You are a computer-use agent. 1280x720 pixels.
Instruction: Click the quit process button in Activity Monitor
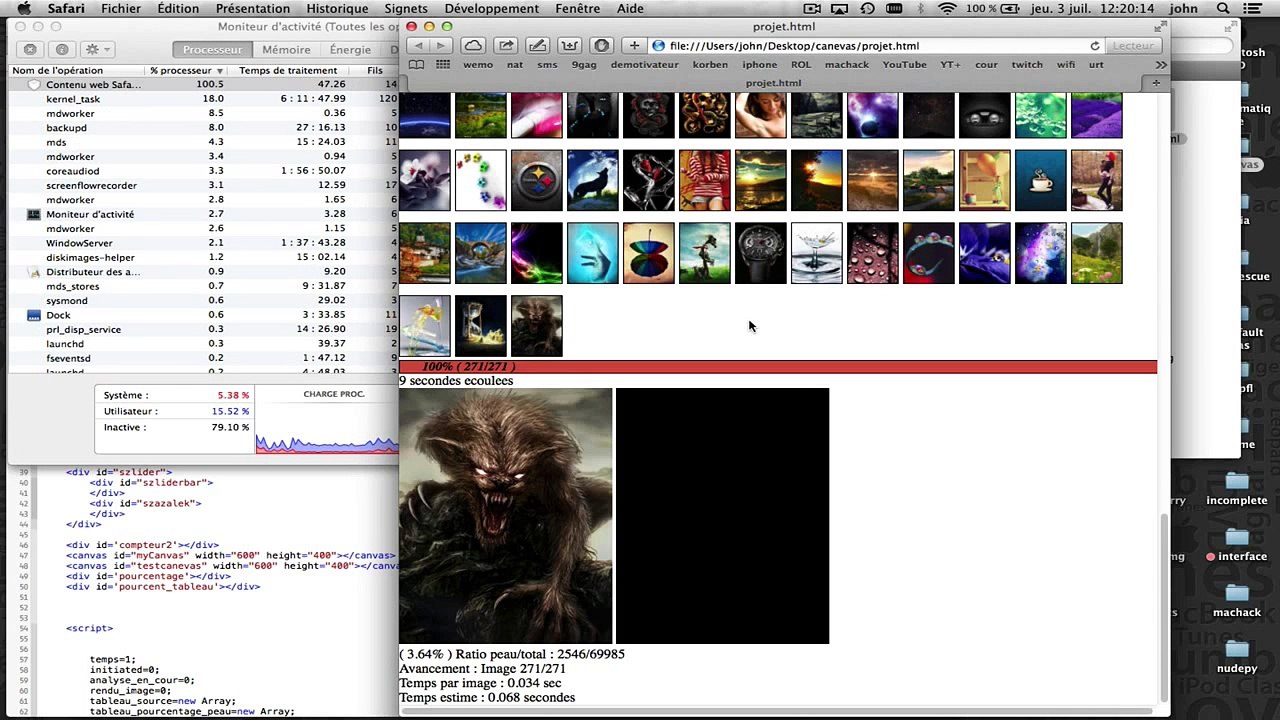(x=30, y=49)
